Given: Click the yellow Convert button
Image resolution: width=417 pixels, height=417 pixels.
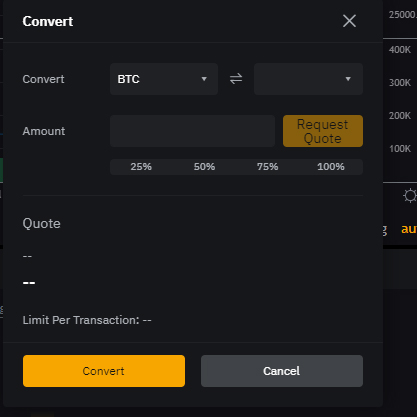Looking at the screenshot, I should (x=104, y=371).
